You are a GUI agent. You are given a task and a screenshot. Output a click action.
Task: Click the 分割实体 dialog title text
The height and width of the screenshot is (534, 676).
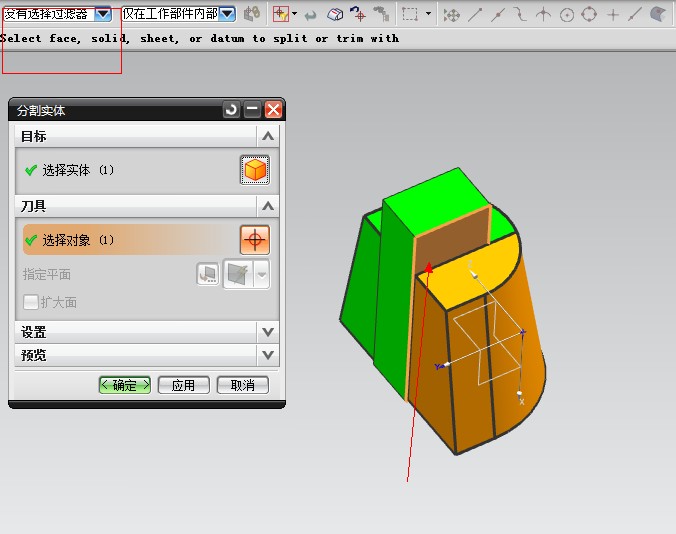click(x=41, y=111)
